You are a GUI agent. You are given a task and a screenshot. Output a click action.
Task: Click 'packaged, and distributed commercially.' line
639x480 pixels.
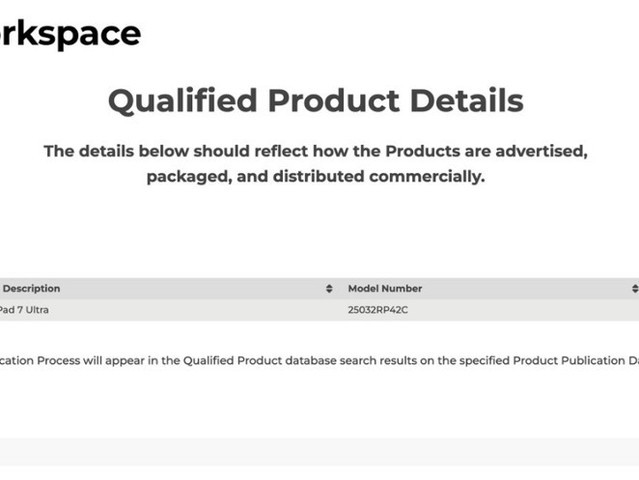click(x=316, y=176)
